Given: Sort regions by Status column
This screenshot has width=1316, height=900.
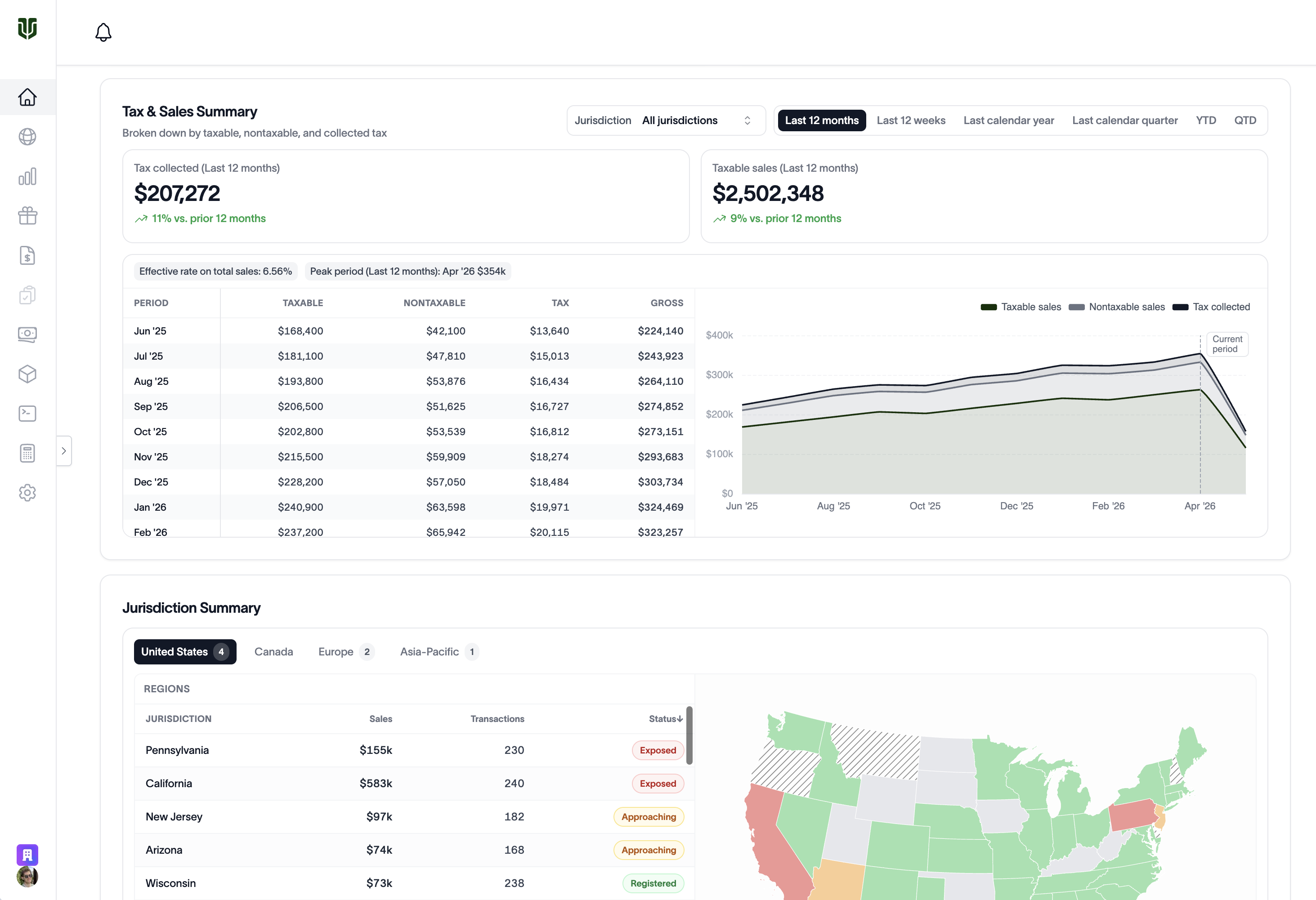Looking at the screenshot, I should [x=665, y=719].
